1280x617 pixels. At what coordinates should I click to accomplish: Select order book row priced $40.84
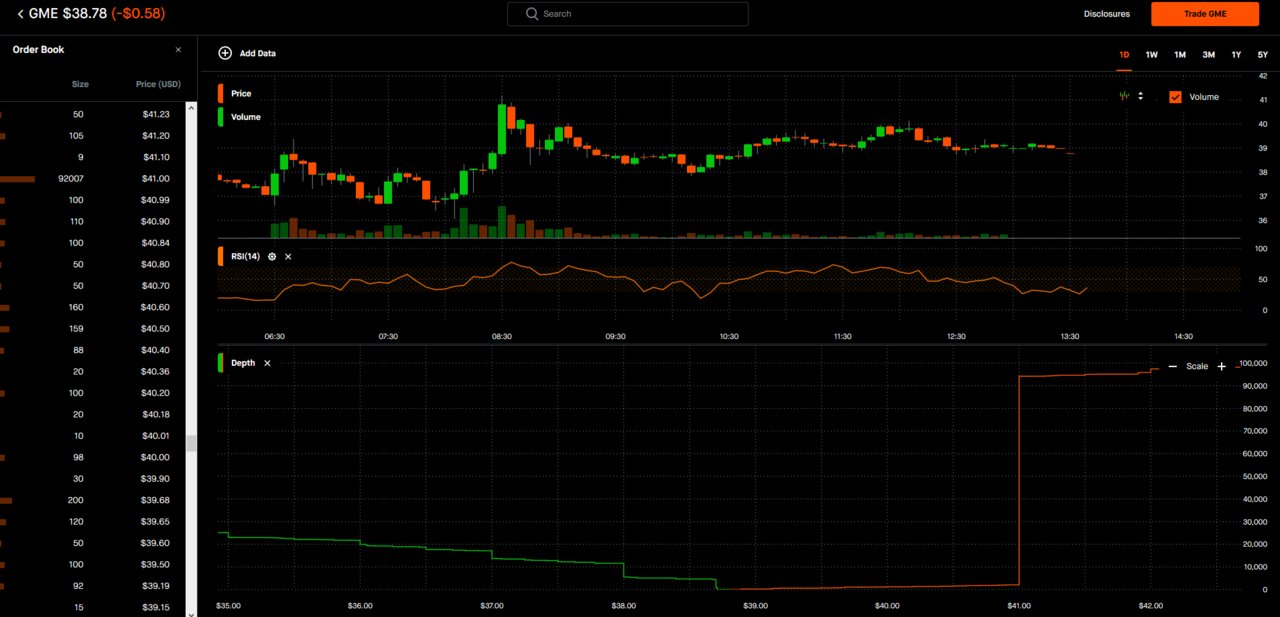(93, 244)
